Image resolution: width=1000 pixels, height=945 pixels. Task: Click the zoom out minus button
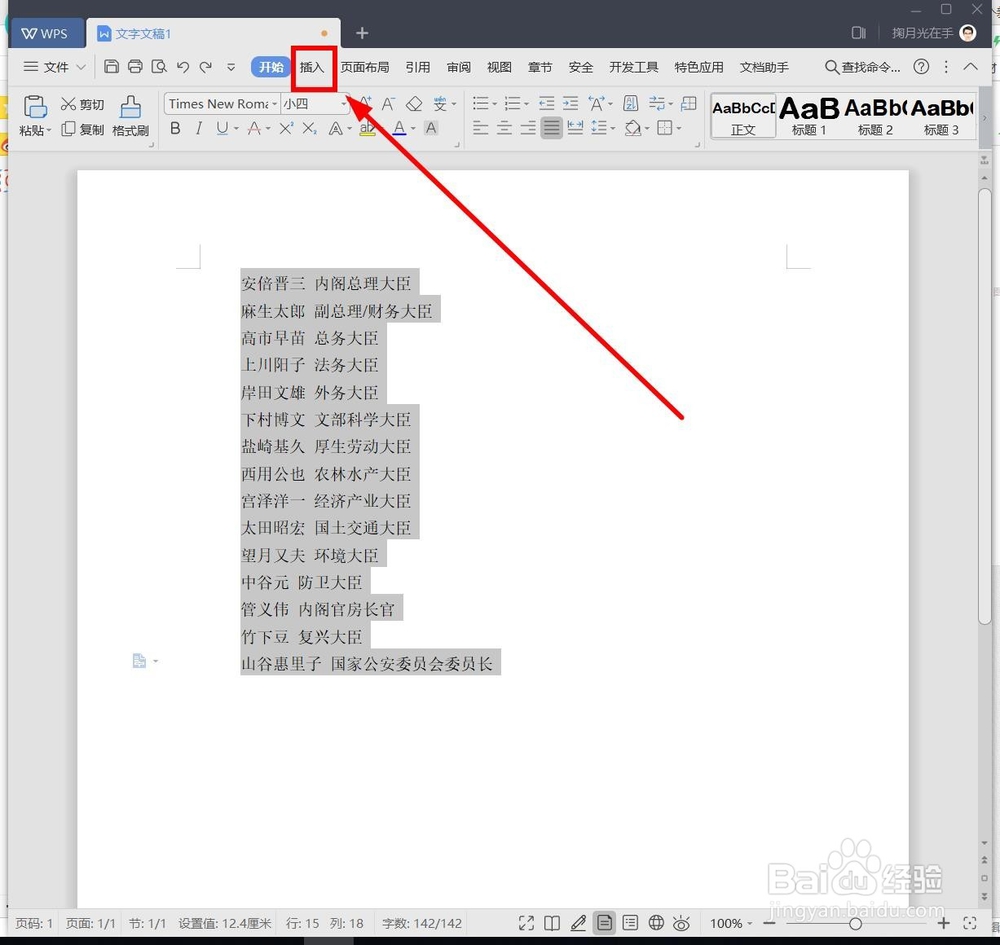click(770, 923)
